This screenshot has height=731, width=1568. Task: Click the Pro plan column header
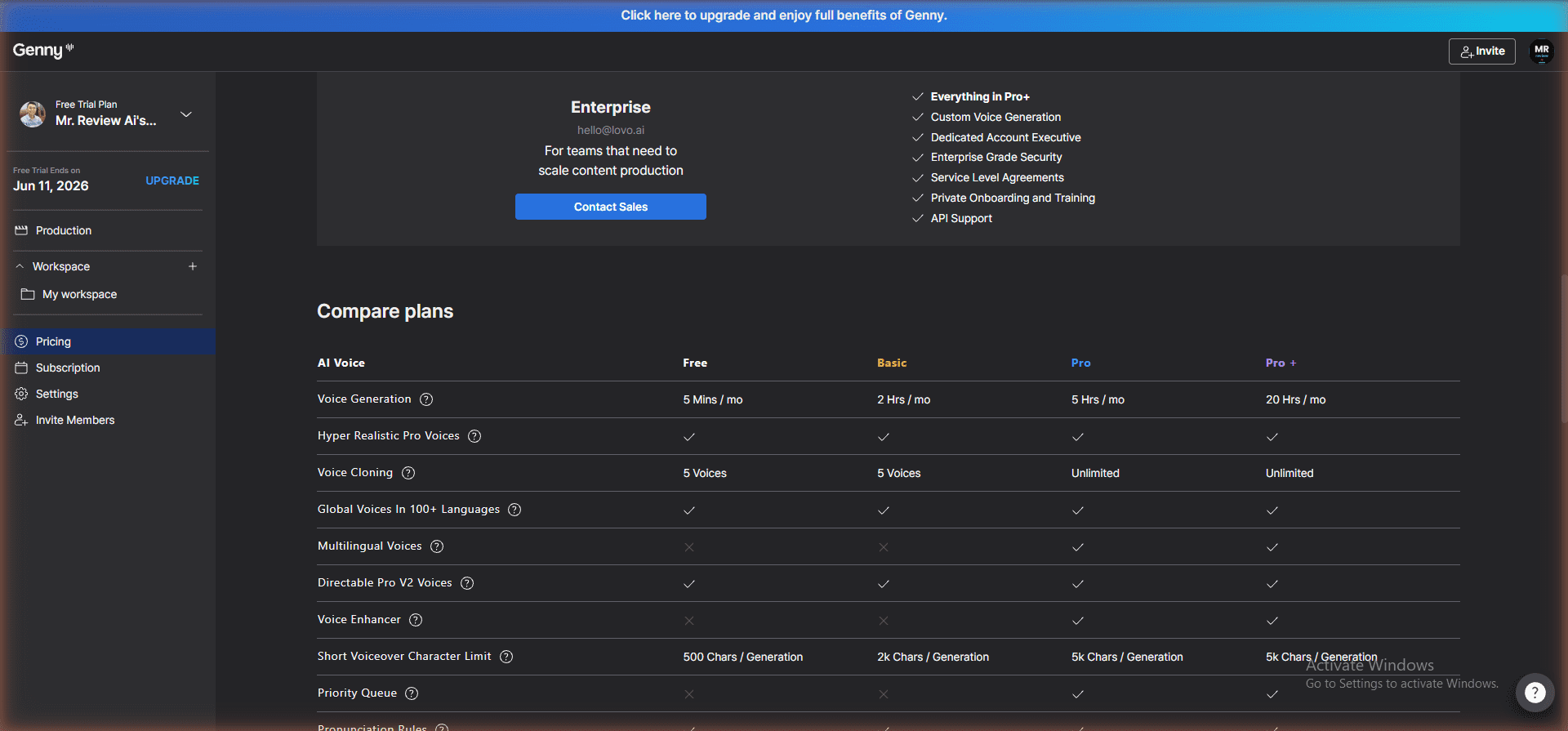pos(1080,363)
